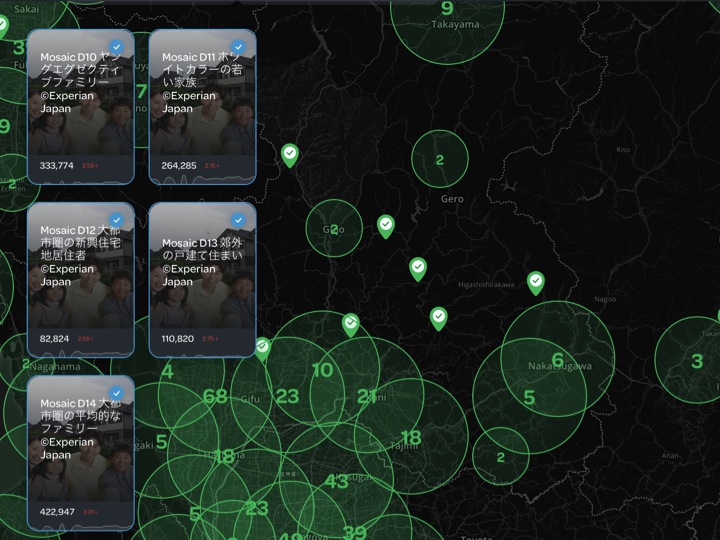Click the red 3.31 change value on D14
The width and height of the screenshot is (720, 540).
90,512
